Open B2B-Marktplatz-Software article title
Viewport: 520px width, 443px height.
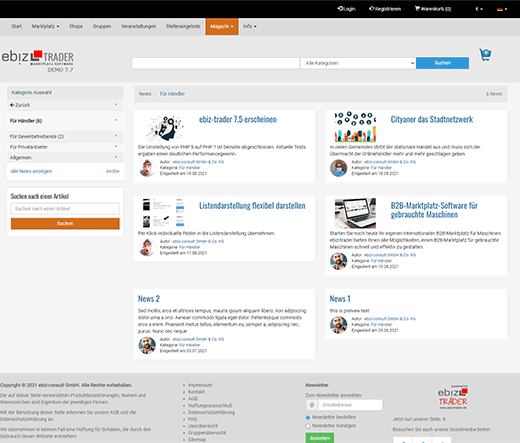point(434,210)
